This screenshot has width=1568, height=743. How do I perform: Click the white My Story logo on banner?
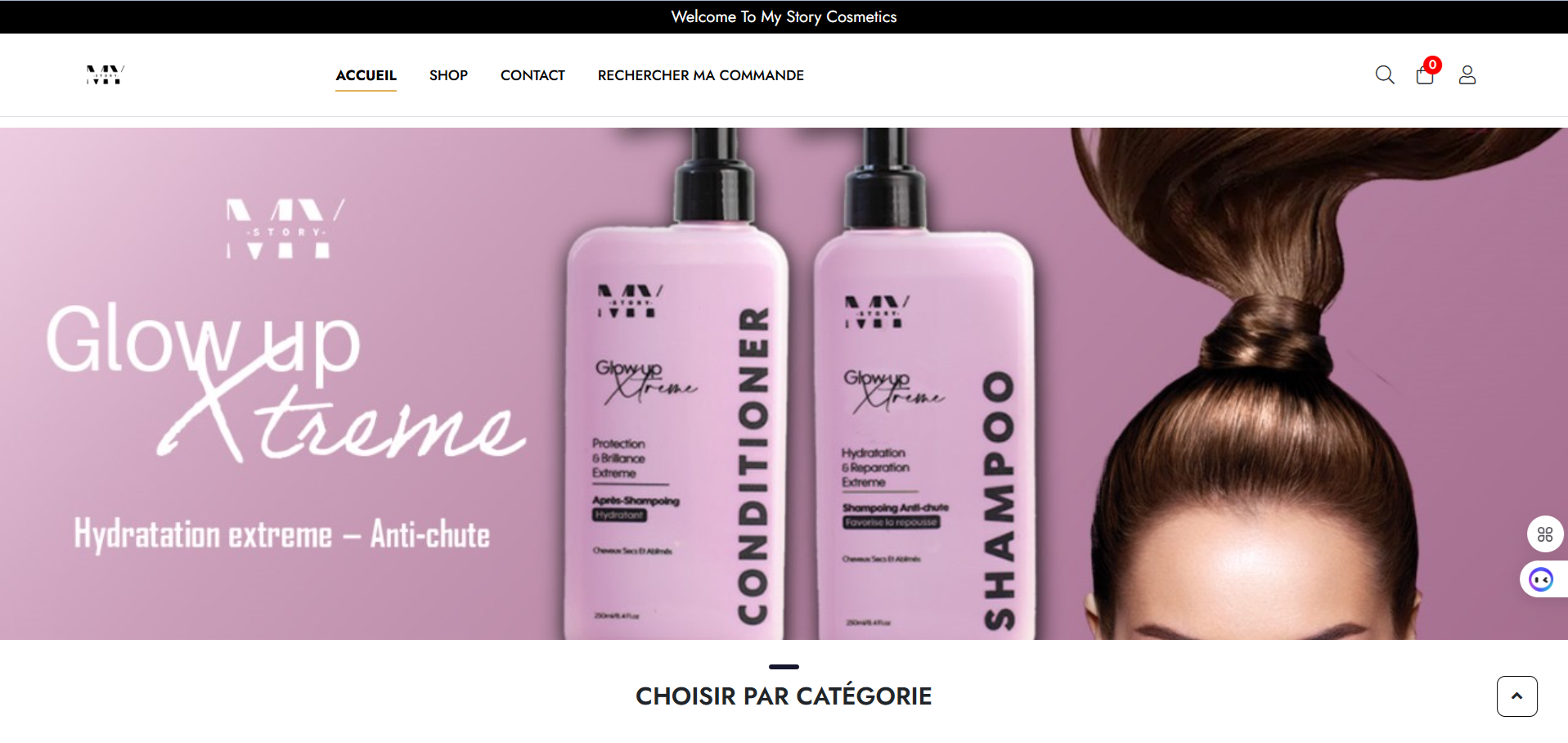click(x=285, y=229)
